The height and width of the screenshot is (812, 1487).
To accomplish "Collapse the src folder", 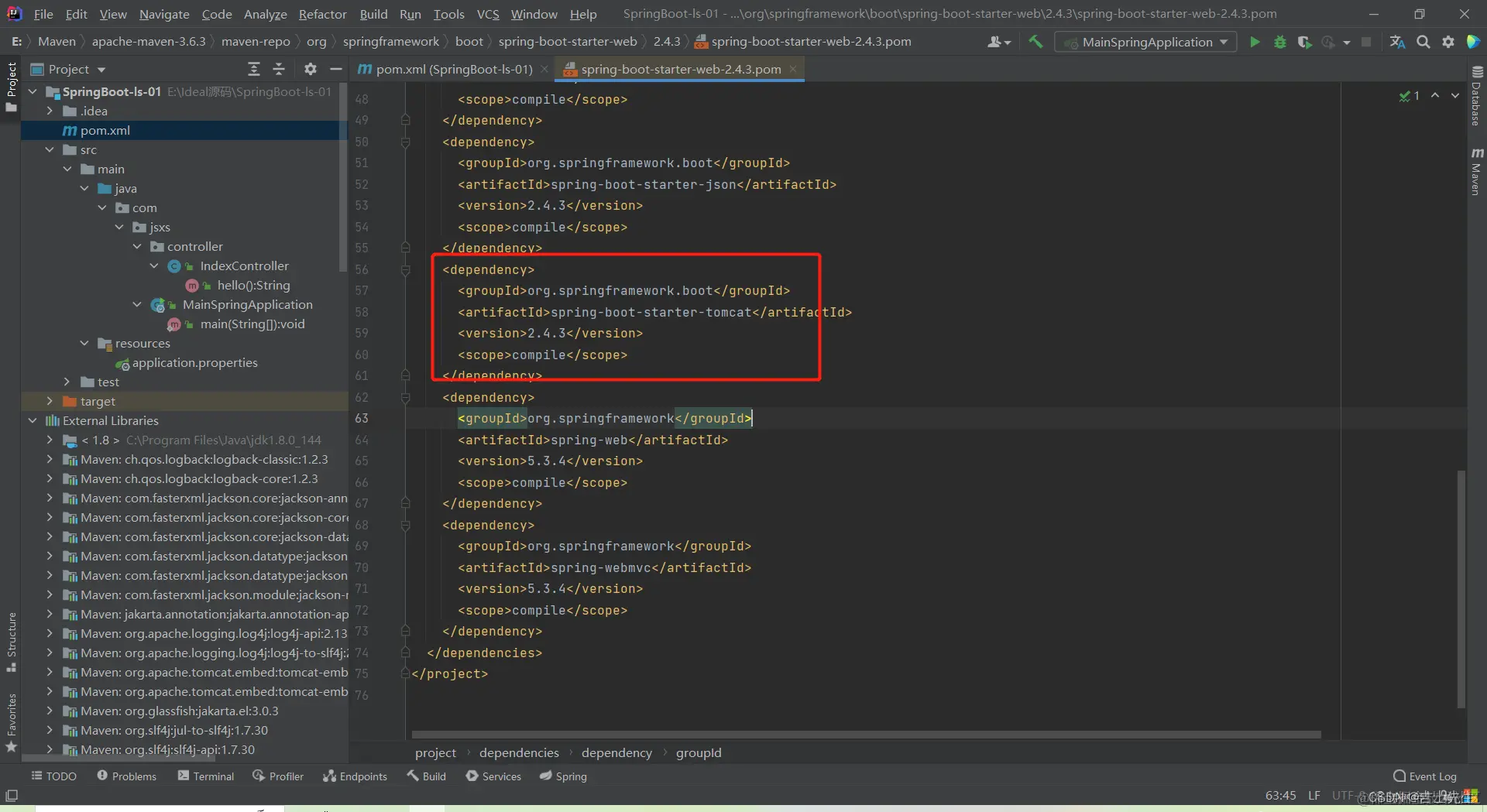I will pos(50,150).
